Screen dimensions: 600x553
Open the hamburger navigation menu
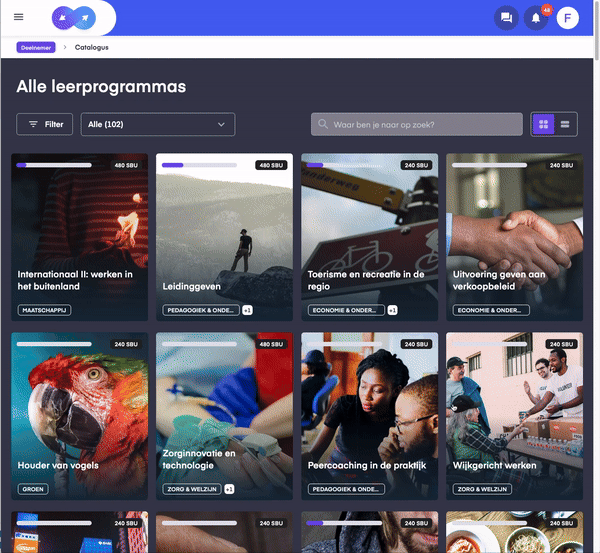18,17
